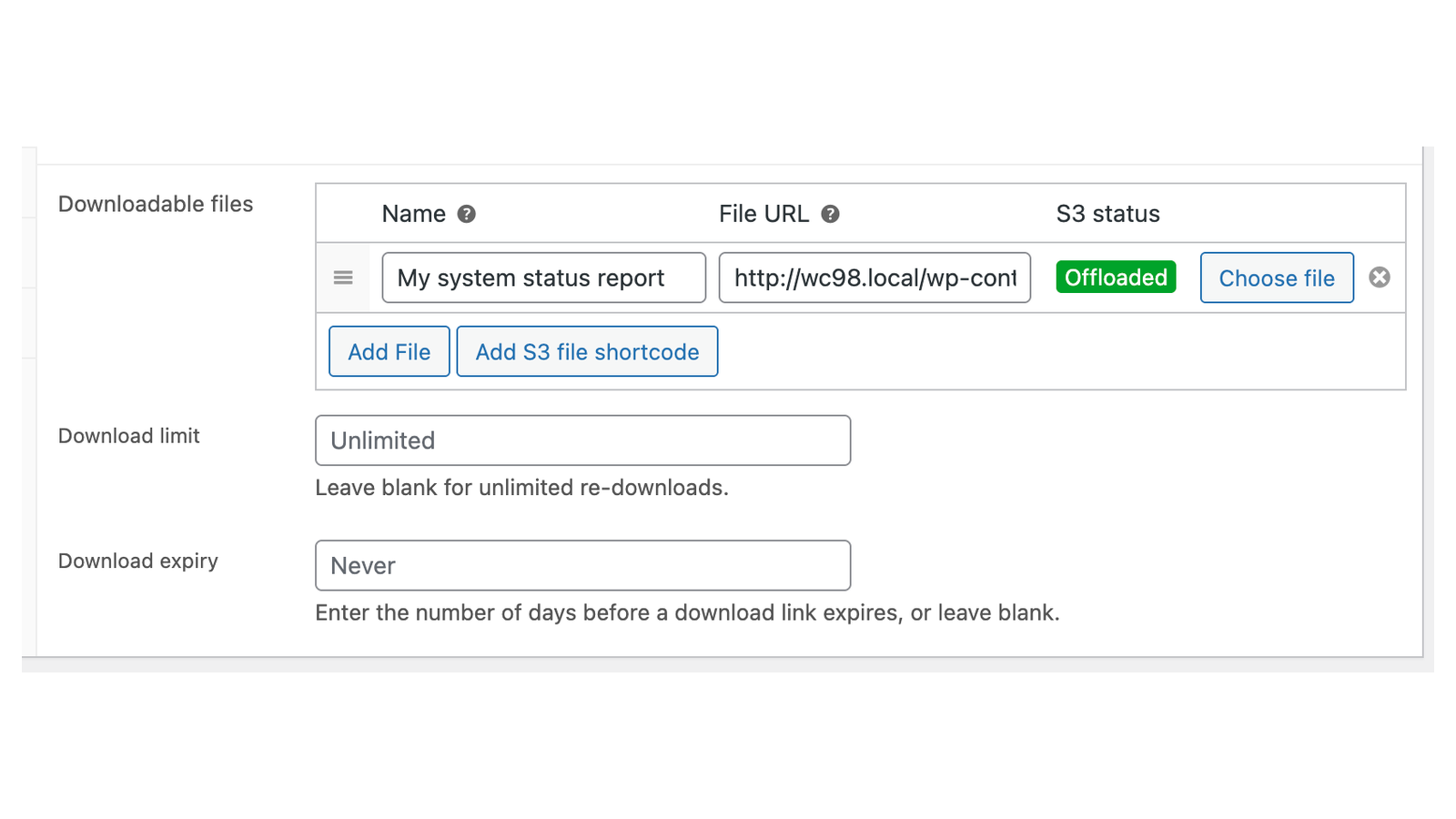Click the row drag handle icon
Image resolution: width=1456 pixels, height=819 pixels.
(x=343, y=278)
